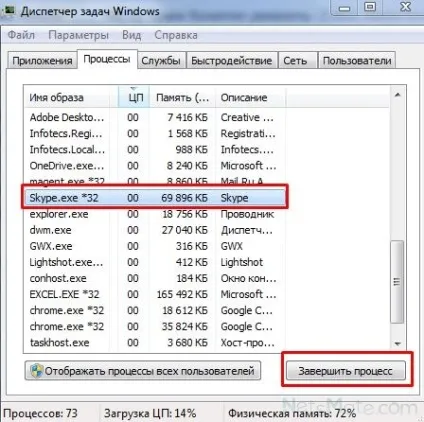The image size is (424, 422).
Task: Click the 27 040 КБ memory value
Action: (185, 230)
